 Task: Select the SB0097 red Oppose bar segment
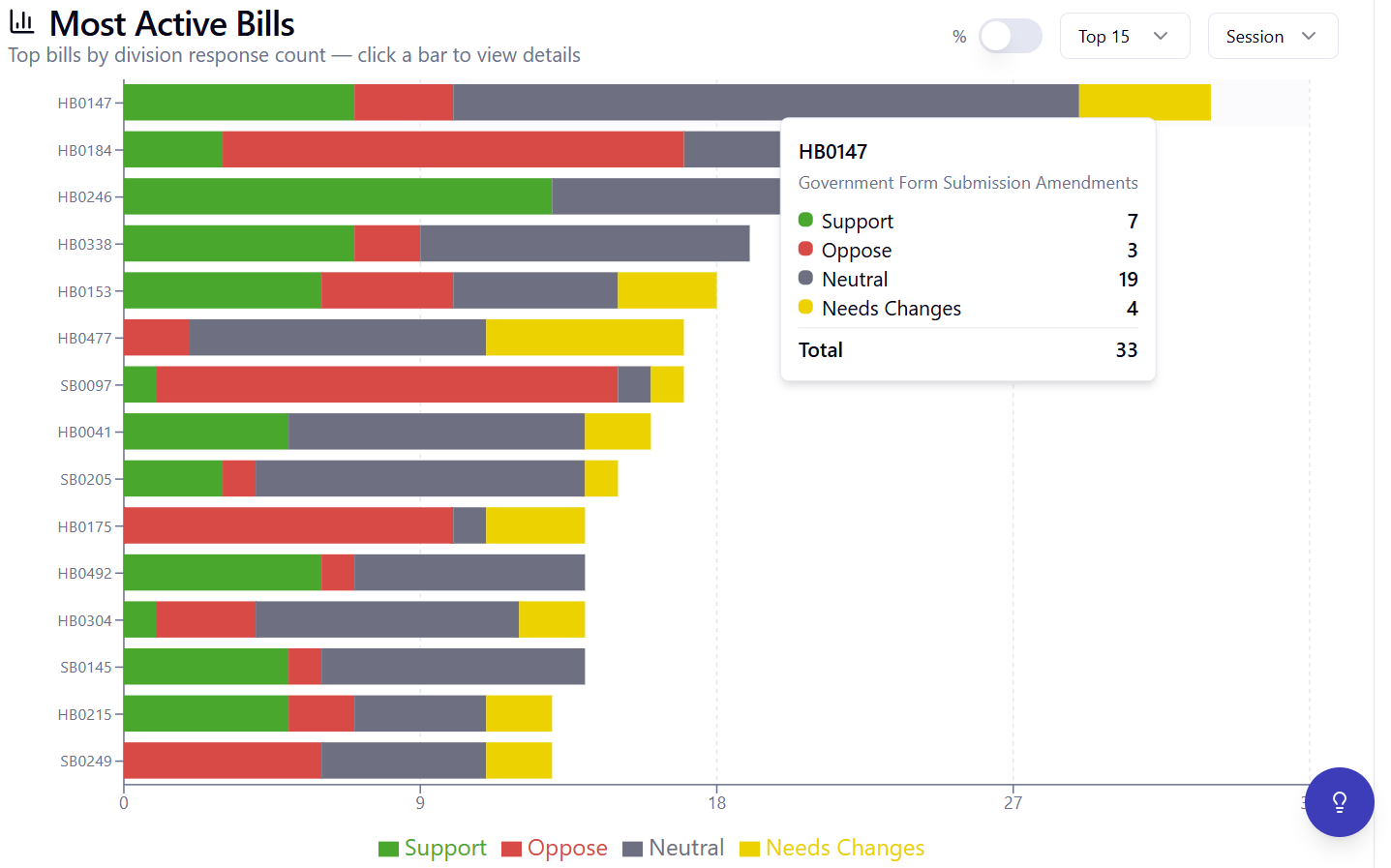coord(387,385)
